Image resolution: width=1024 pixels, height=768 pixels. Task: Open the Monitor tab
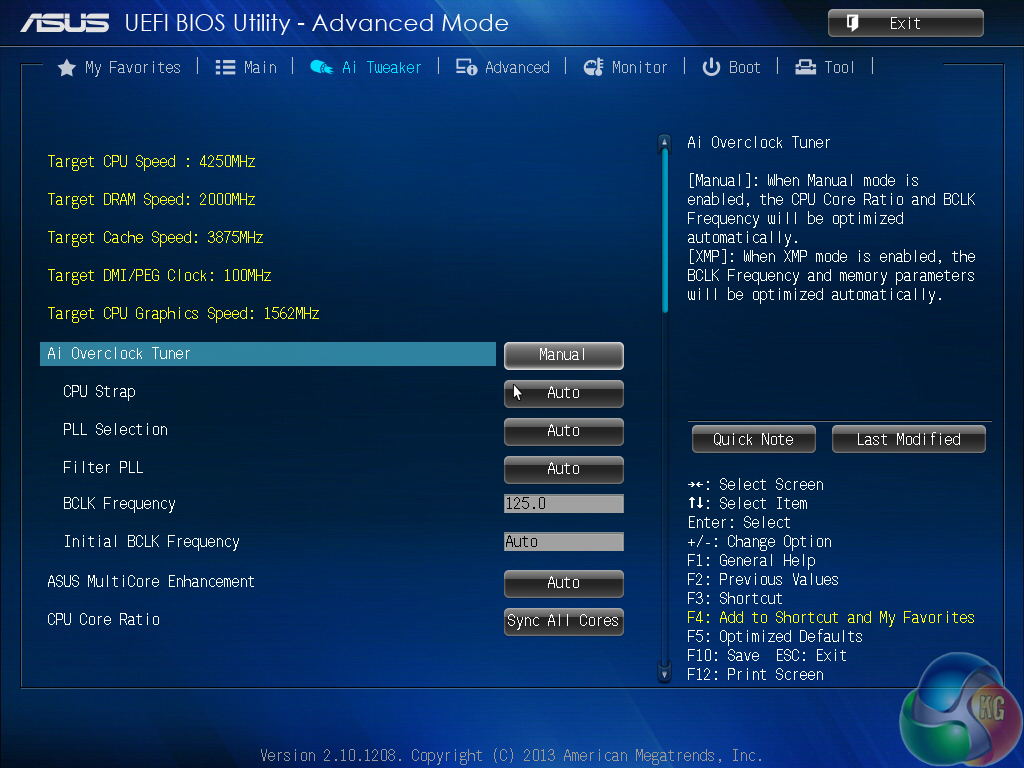point(639,67)
